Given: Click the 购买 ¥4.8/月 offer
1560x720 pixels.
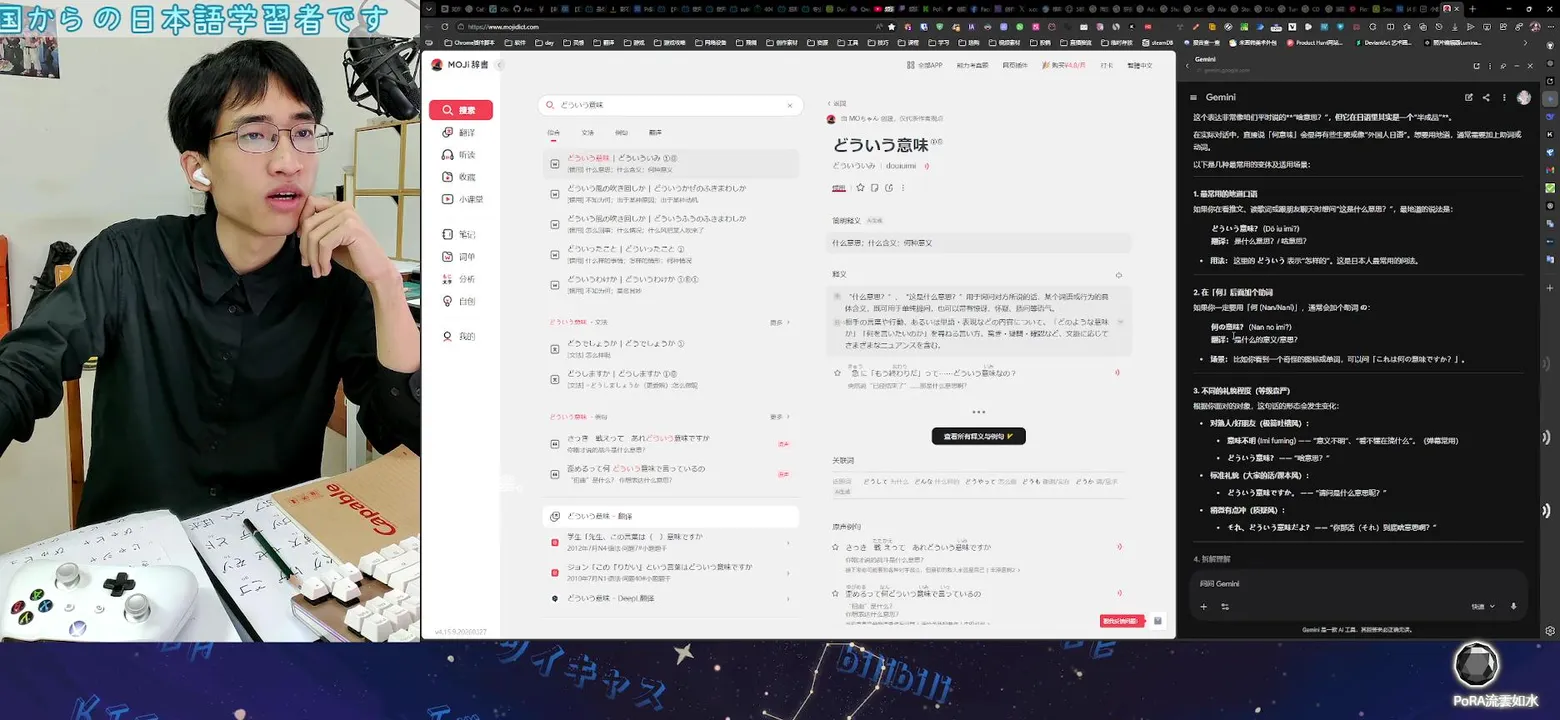Looking at the screenshot, I should point(1063,65).
